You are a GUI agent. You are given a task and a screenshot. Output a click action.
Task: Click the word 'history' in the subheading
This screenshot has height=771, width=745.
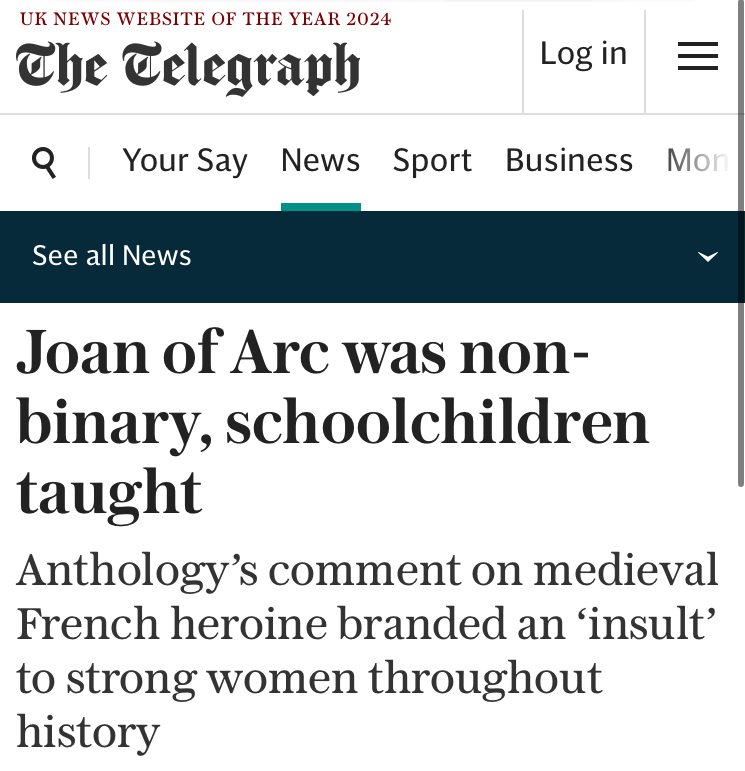[88, 732]
